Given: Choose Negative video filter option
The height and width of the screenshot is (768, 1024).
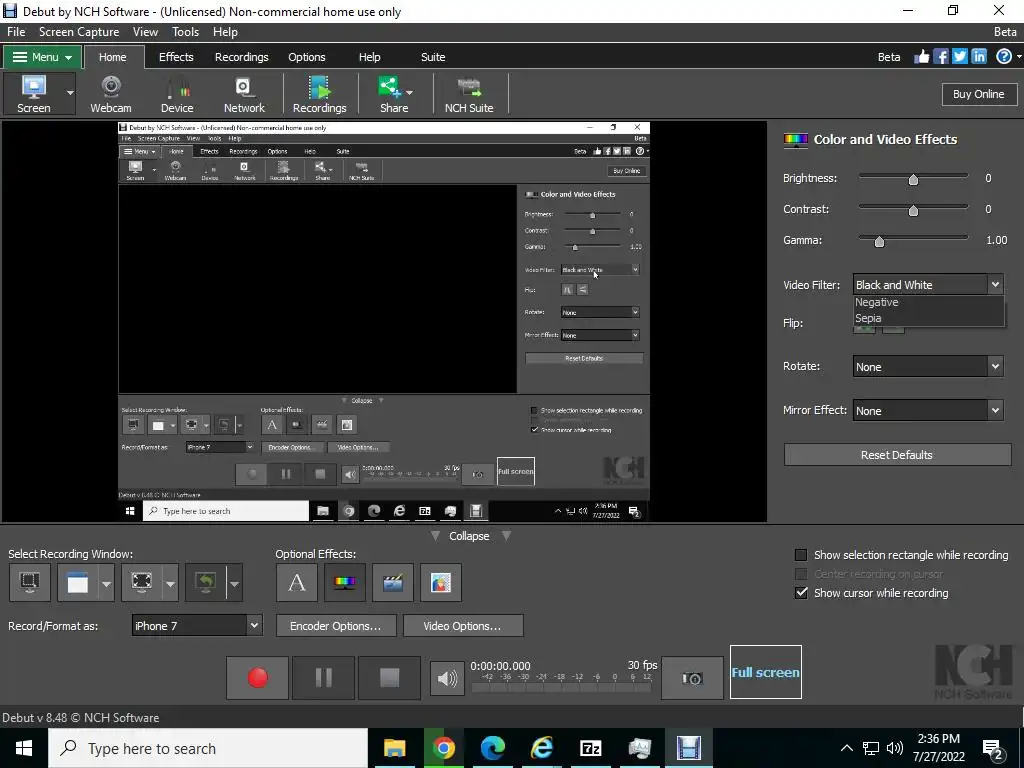Looking at the screenshot, I should tap(928, 302).
